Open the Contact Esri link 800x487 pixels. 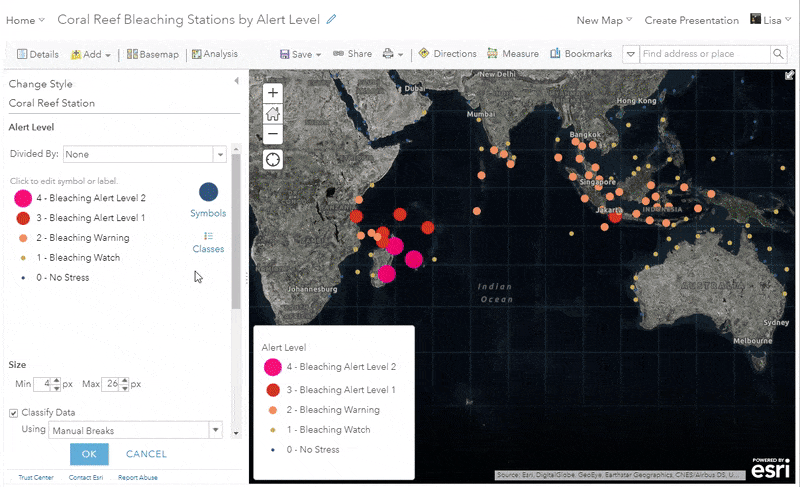click(x=86, y=478)
